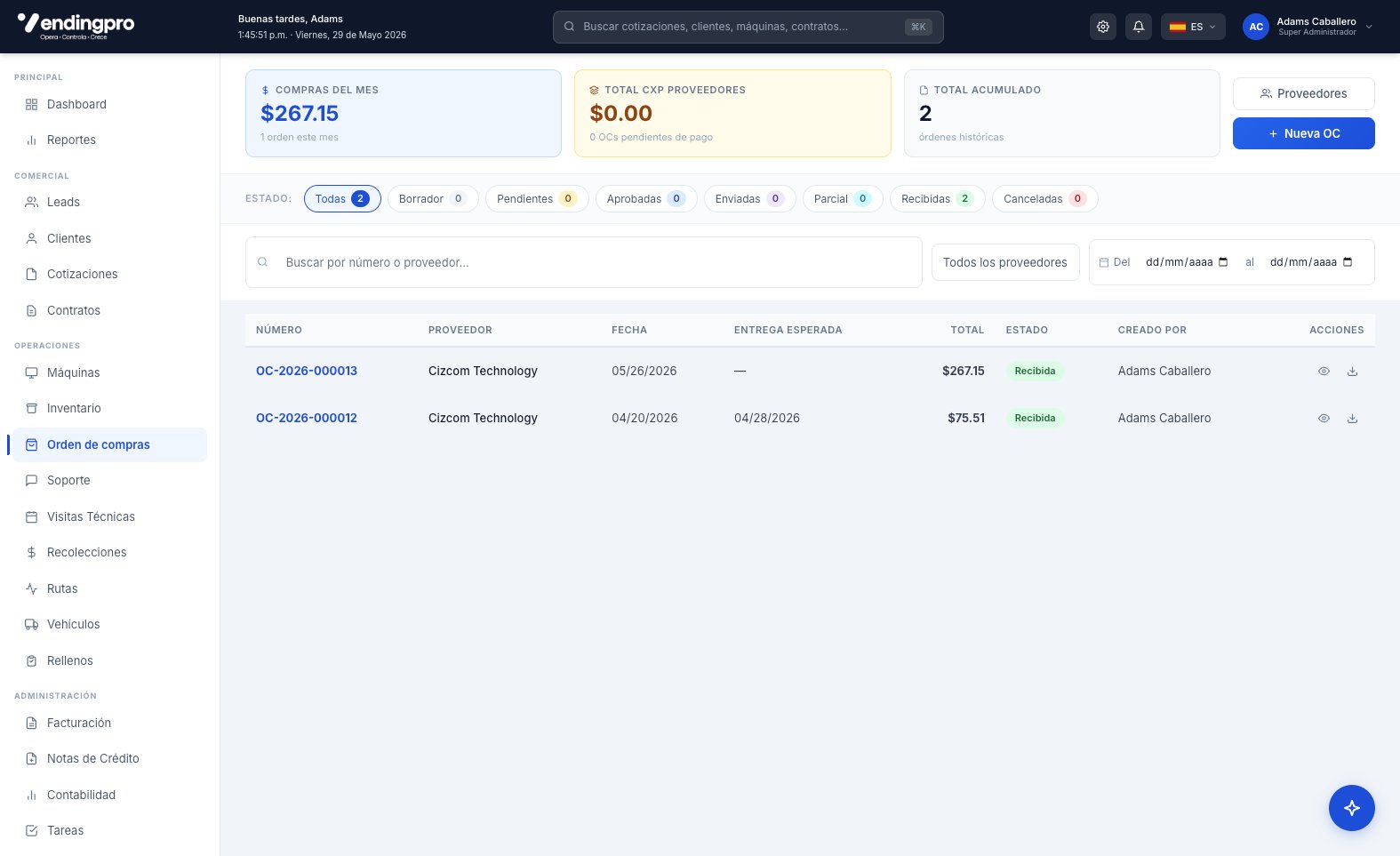Focus the global search bar in header

tap(748, 27)
